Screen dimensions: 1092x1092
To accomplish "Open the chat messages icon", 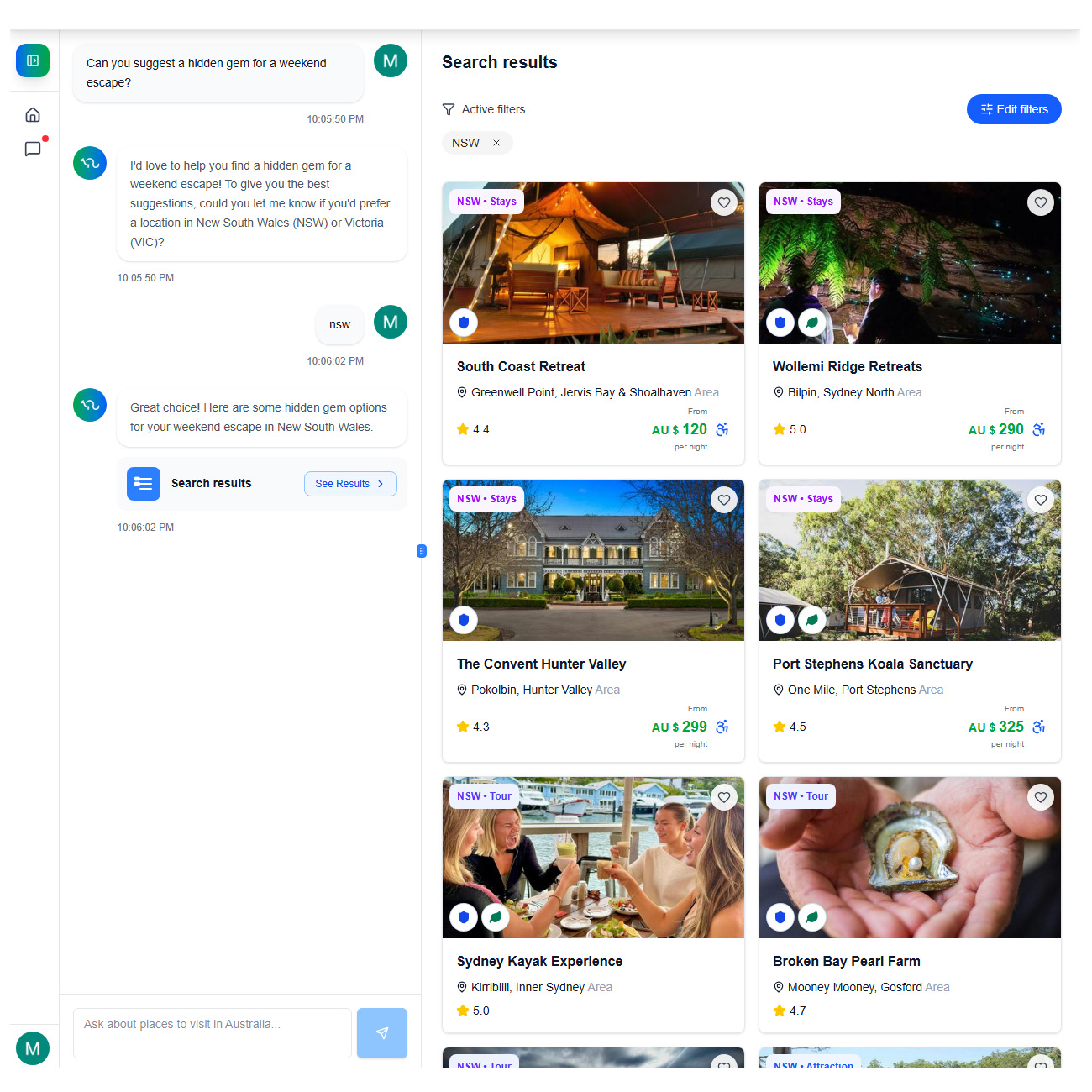I will 33,149.
